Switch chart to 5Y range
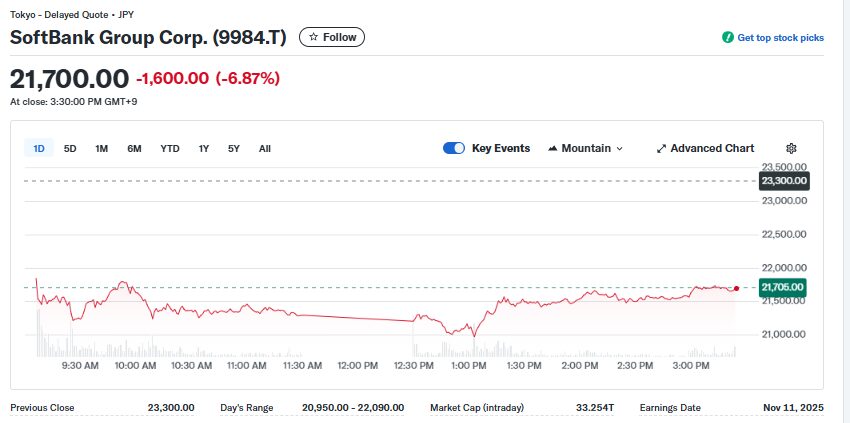Viewport: 850px width, 423px height. [x=233, y=148]
